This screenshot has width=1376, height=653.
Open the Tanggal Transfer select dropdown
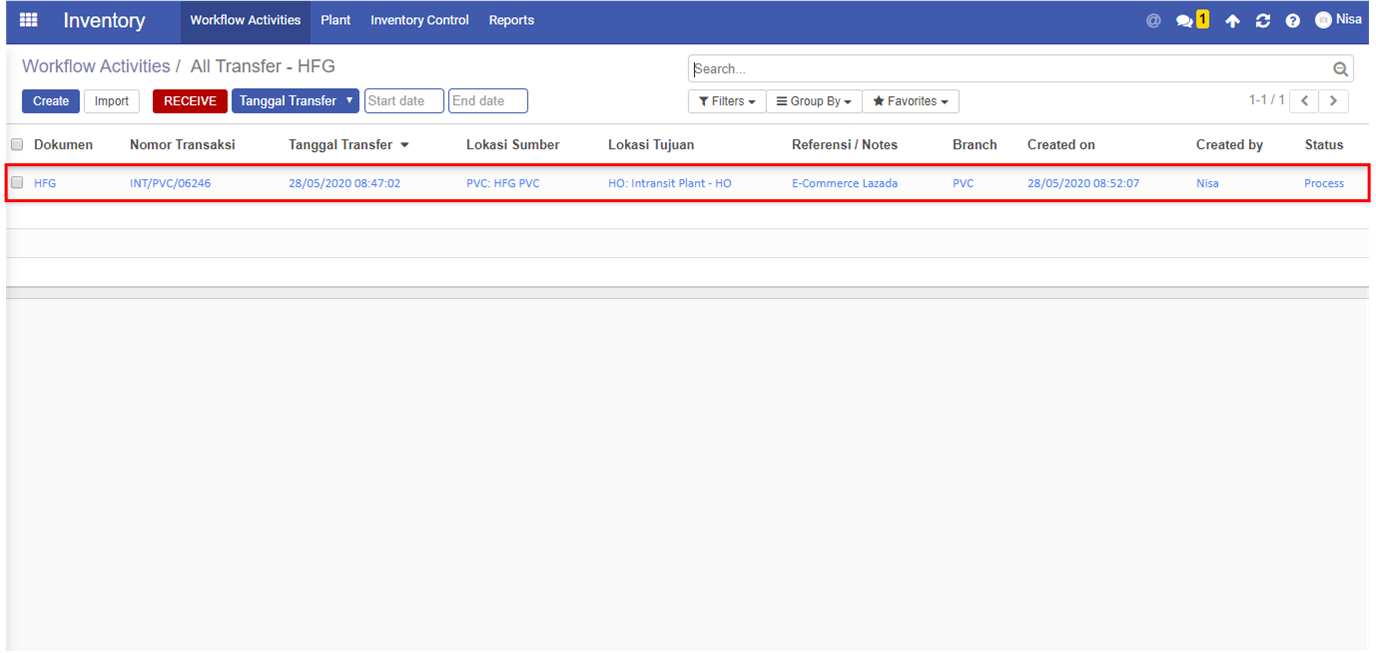tap(295, 101)
